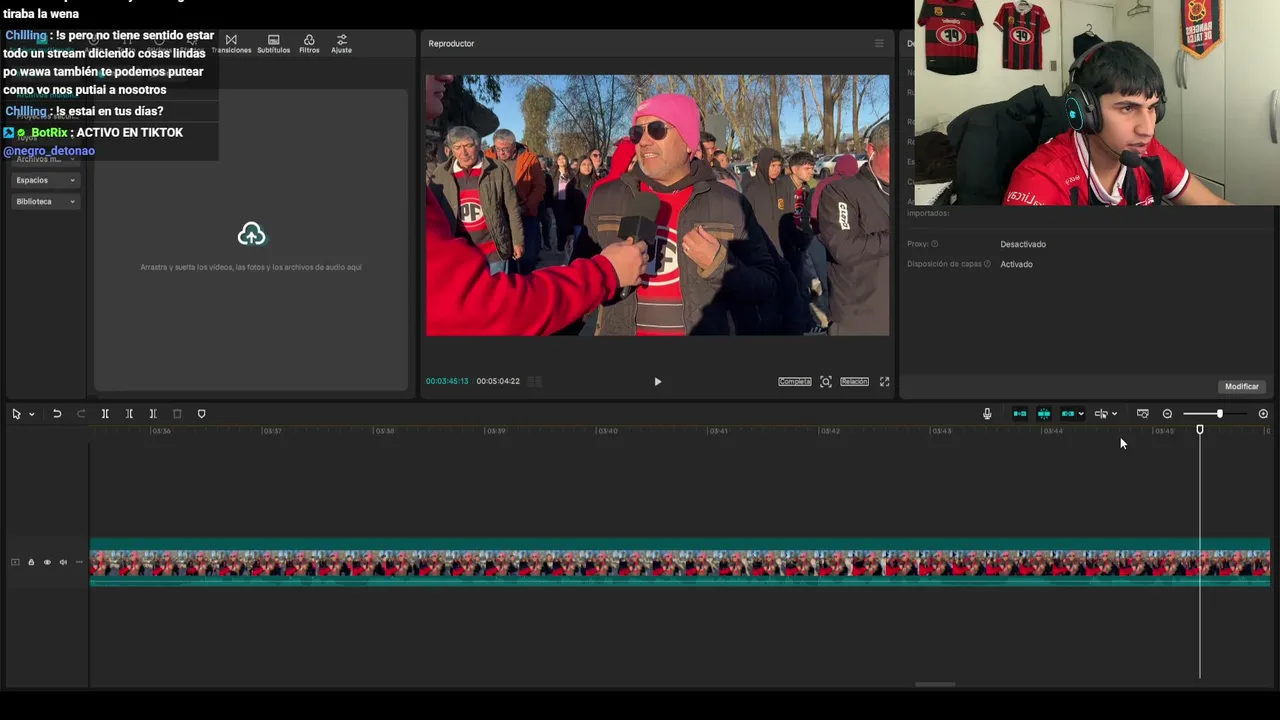Image resolution: width=1280 pixels, height=720 pixels.
Task: Open the pointer tool mode dropdown
Action: [31, 414]
